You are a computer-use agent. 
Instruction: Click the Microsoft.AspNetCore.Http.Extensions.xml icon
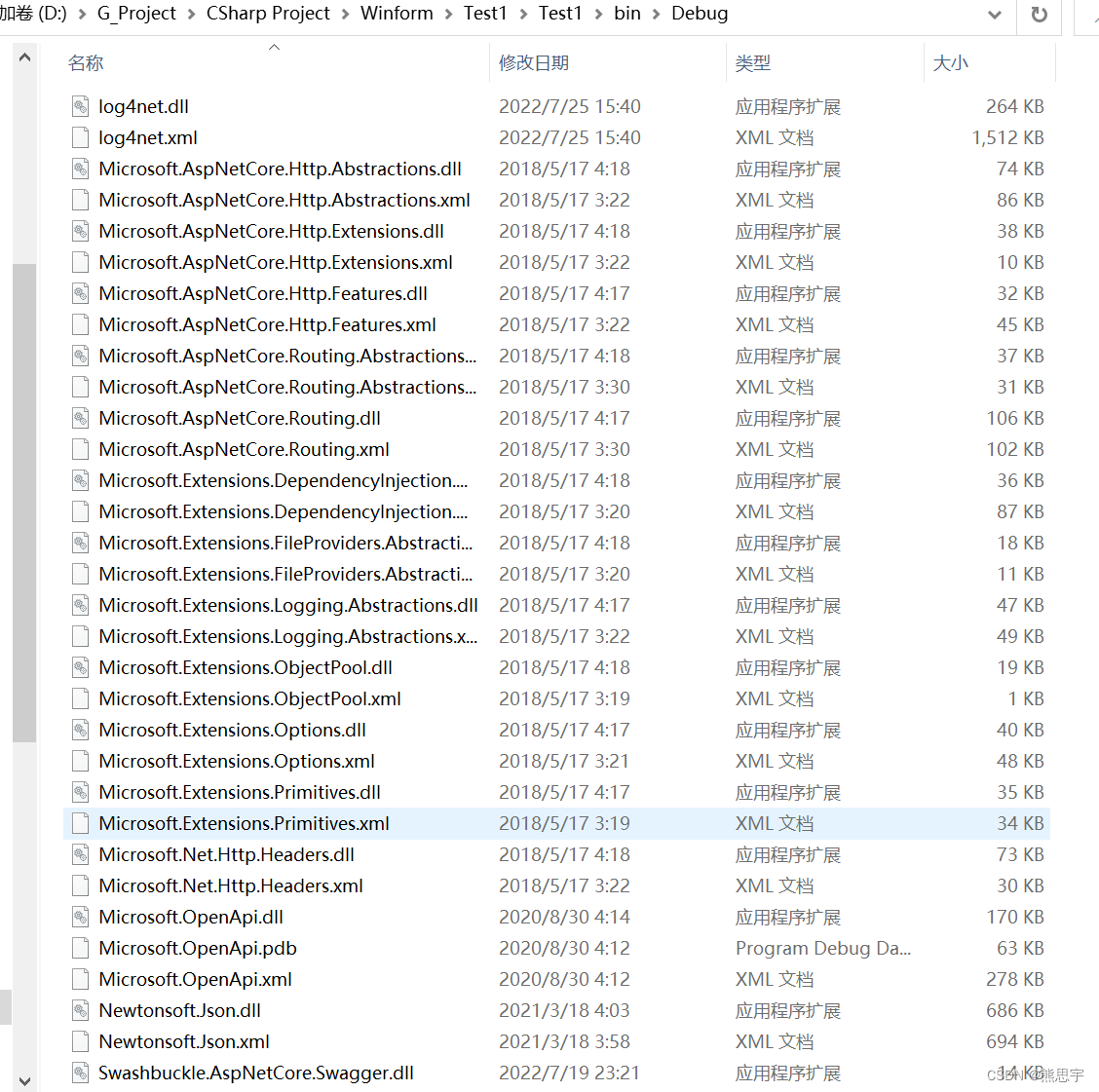81,263
